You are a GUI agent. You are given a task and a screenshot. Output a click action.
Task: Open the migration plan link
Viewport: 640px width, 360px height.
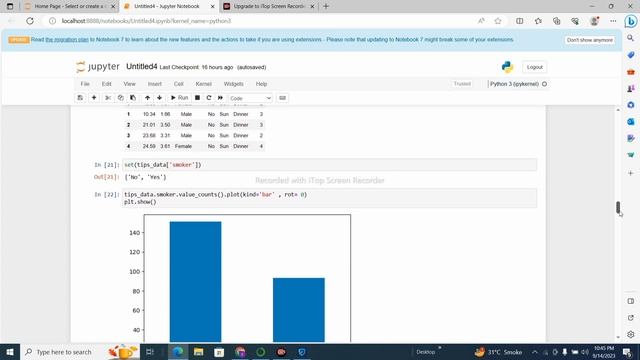[67, 40]
